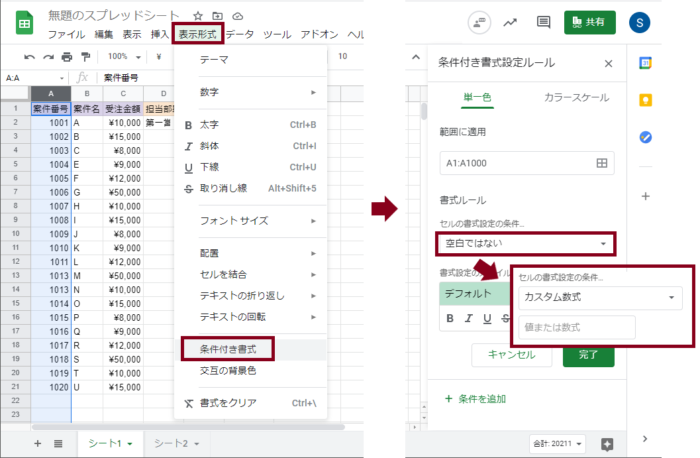Open Google Keep in side panel
The image size is (700, 458).
point(645,100)
